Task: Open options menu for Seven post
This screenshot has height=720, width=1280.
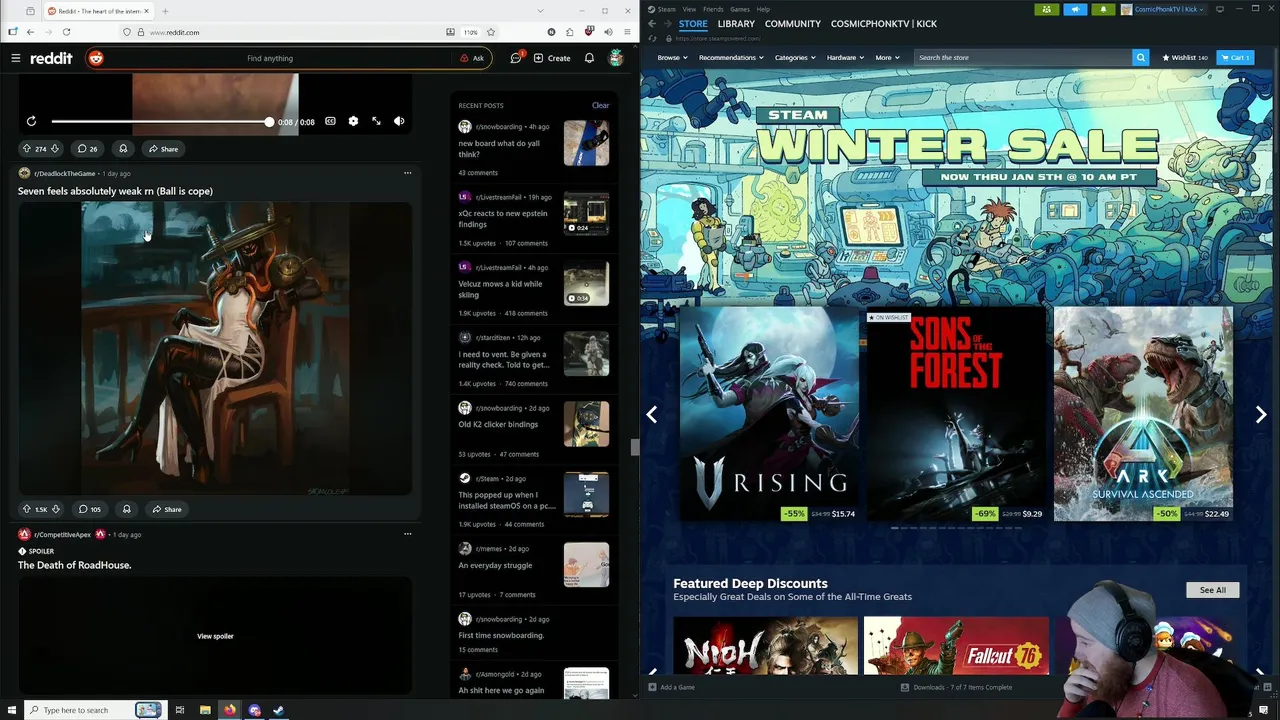Action: (407, 173)
